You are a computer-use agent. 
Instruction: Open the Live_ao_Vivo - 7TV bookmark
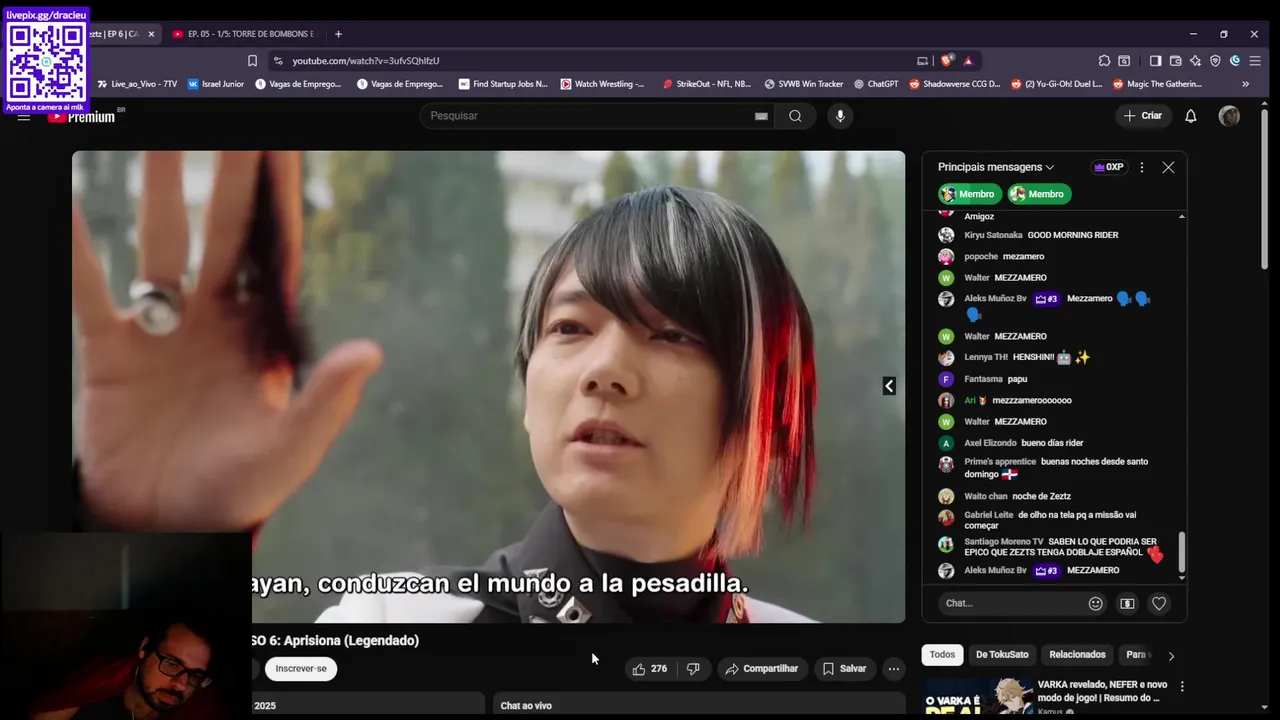coord(136,84)
